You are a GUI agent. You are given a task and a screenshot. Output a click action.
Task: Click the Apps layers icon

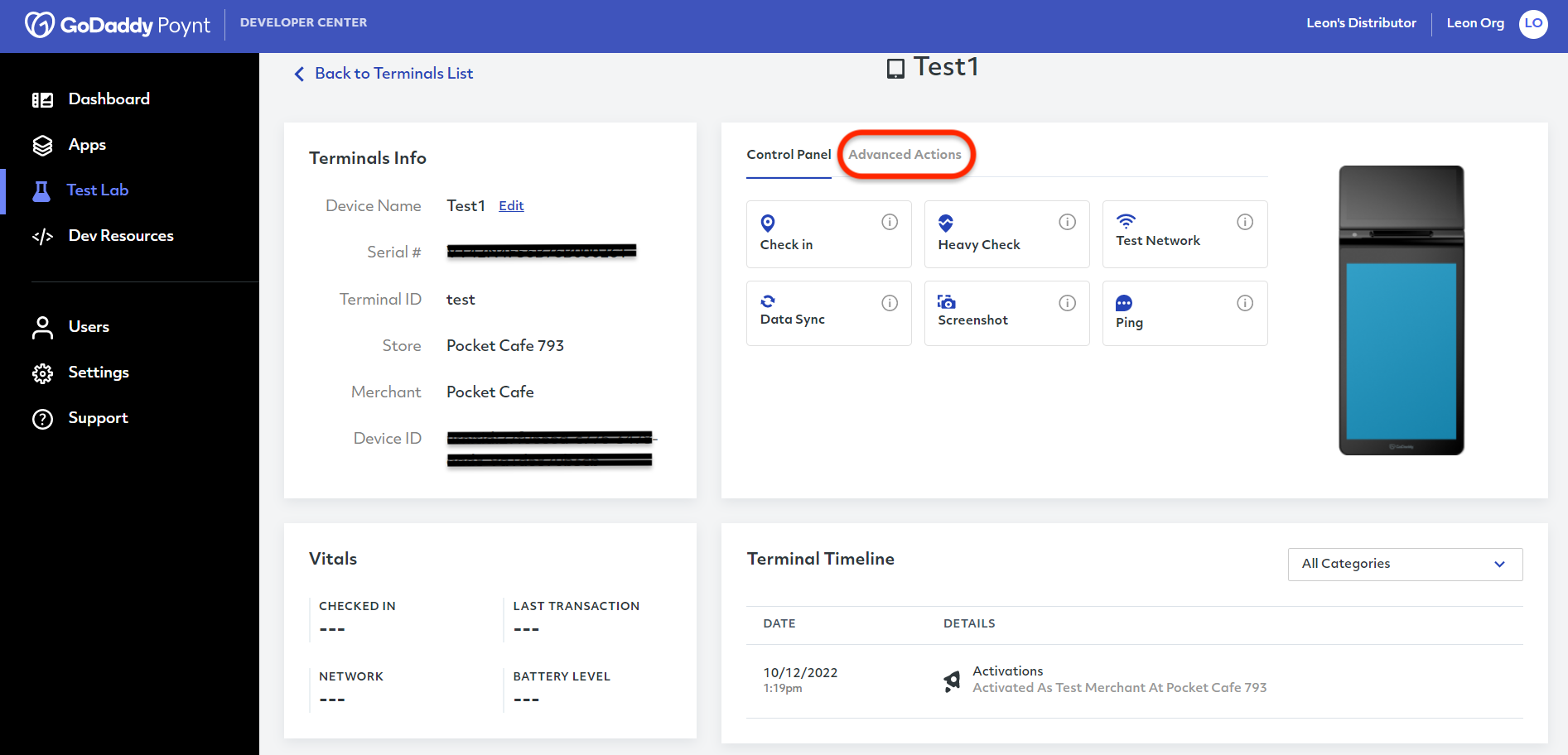tap(42, 146)
